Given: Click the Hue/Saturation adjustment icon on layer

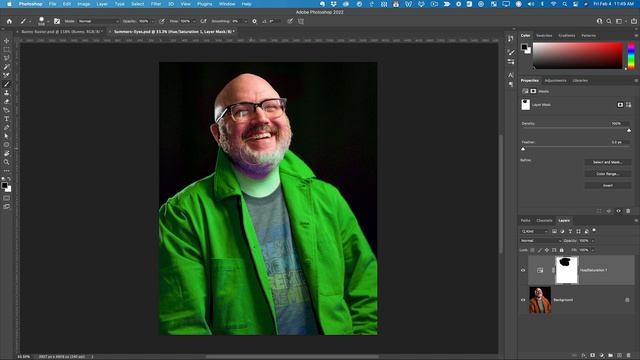Looking at the screenshot, I should 540,270.
